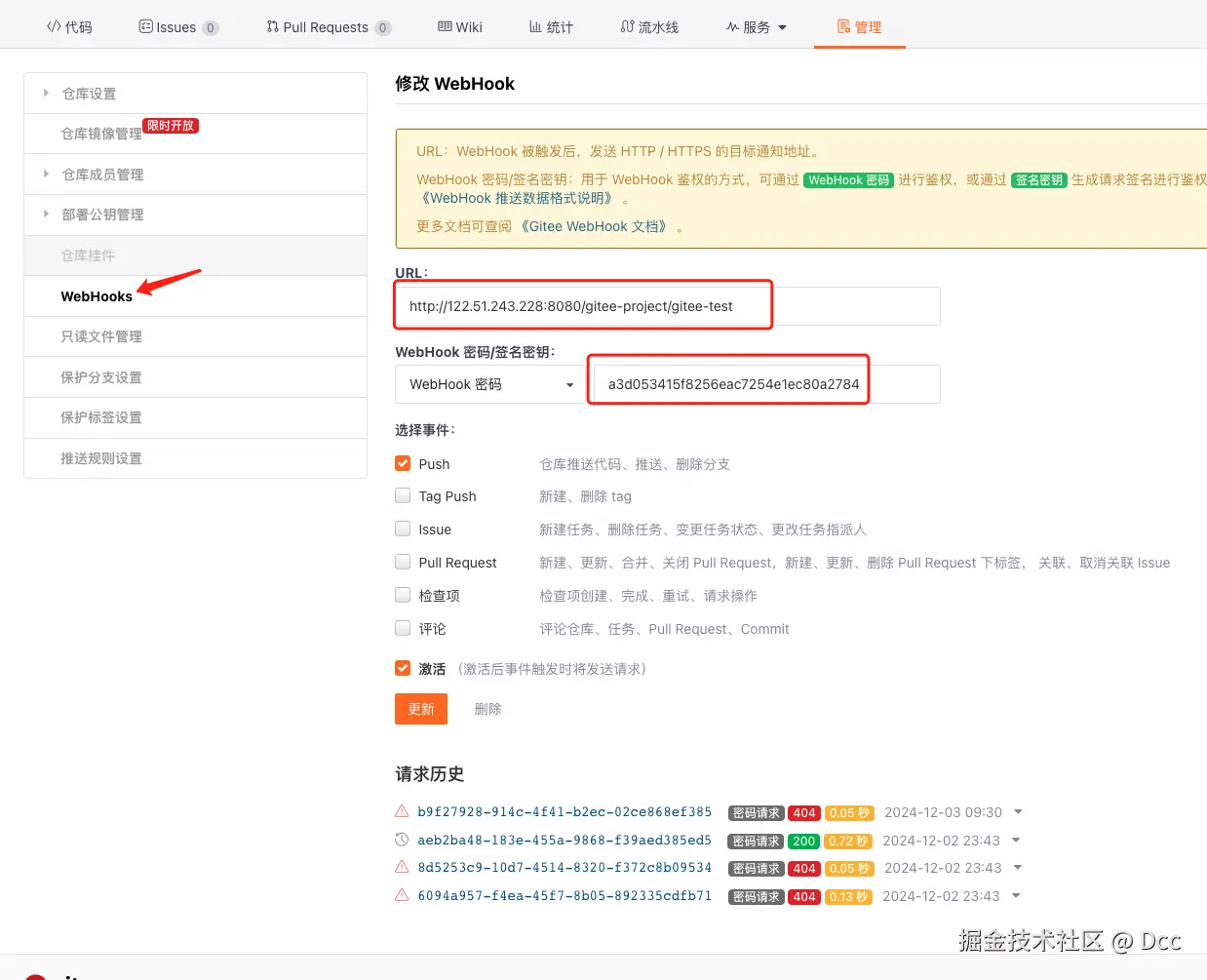Click the green 签名密钥 tag
Screen dimensions: 1207x980
click(1039, 180)
